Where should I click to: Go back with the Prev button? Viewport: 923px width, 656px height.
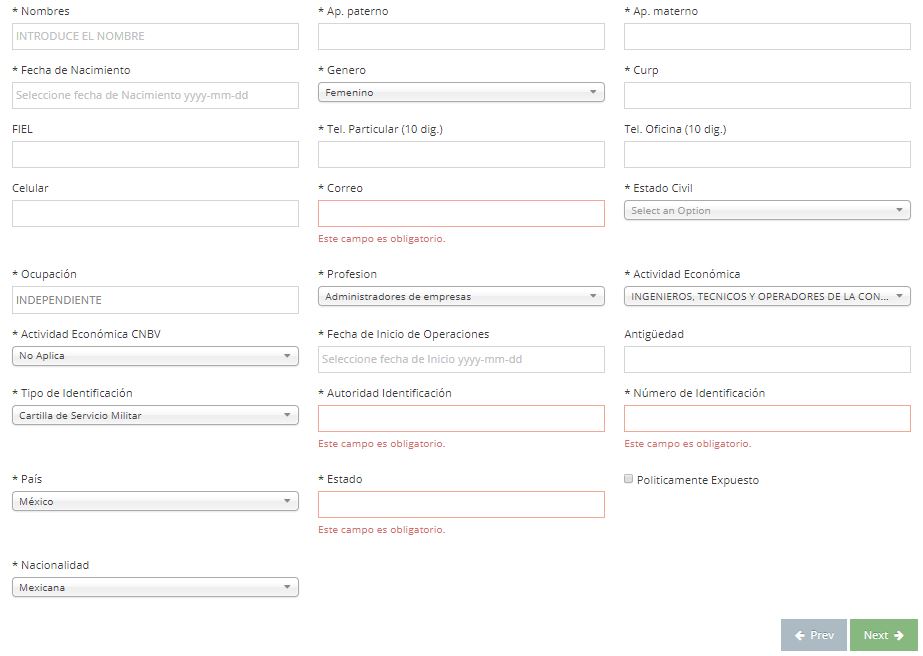click(813, 635)
